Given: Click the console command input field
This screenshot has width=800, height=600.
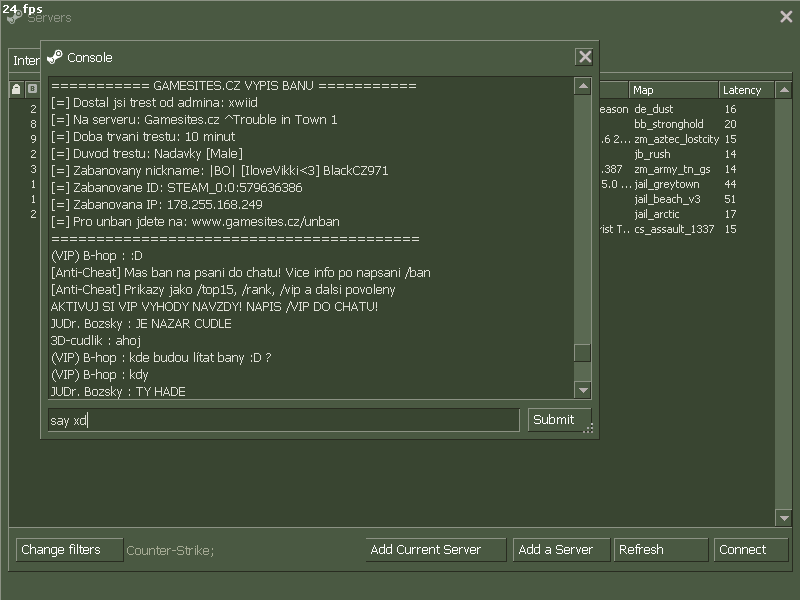Looking at the screenshot, I should (283, 420).
